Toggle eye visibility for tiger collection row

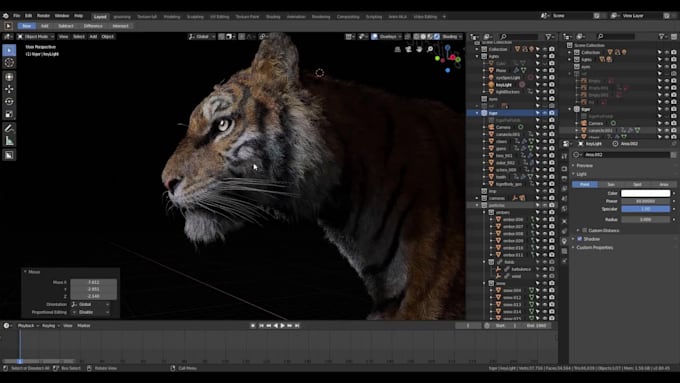pyautogui.click(x=545, y=113)
